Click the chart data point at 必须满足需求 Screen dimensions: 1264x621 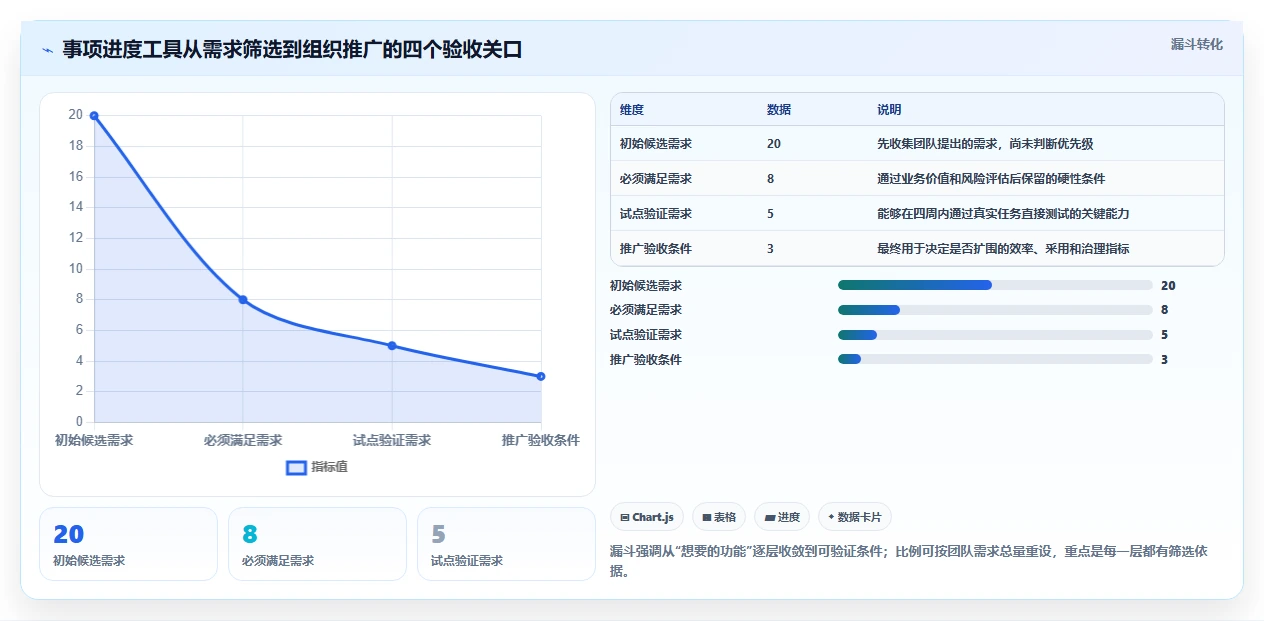243,300
